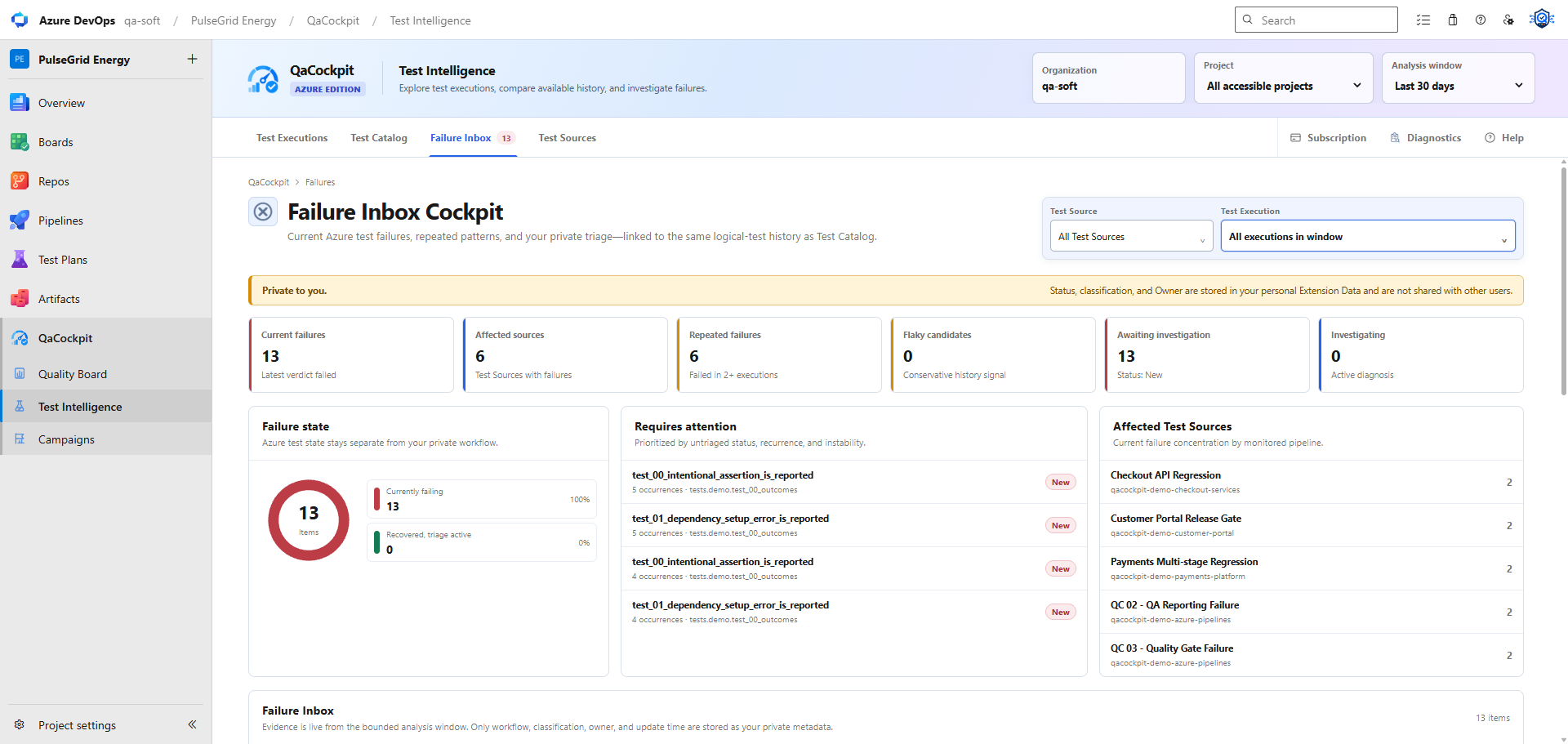Open the work items list icon

click(1423, 20)
